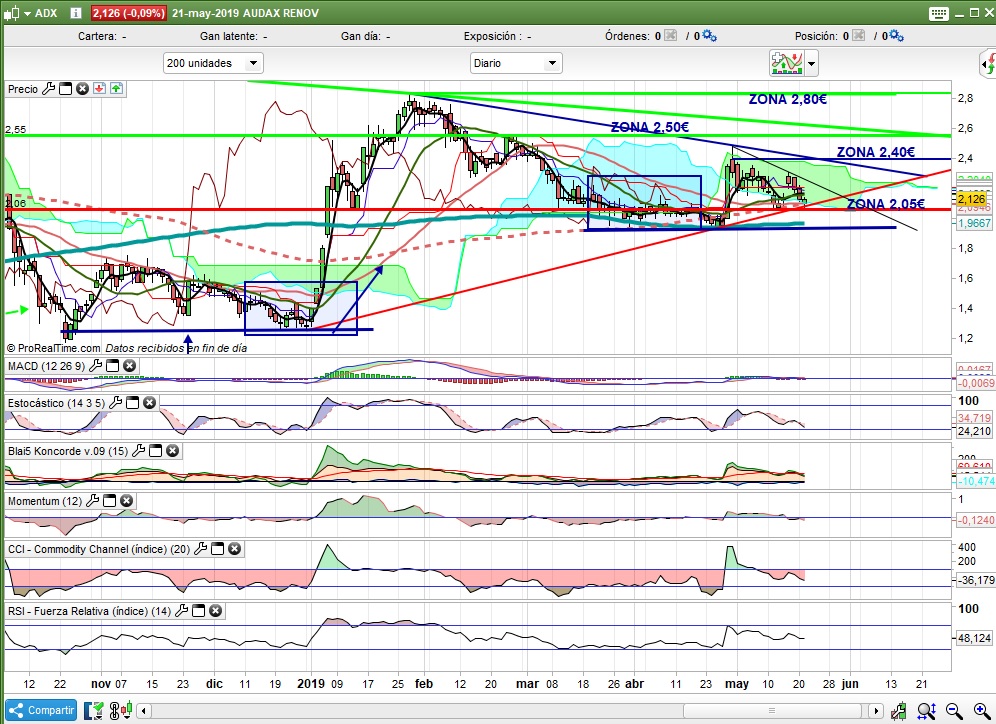Maximize the Blai5 Koncorde panel
This screenshot has height=724, width=996.
click(x=155, y=451)
